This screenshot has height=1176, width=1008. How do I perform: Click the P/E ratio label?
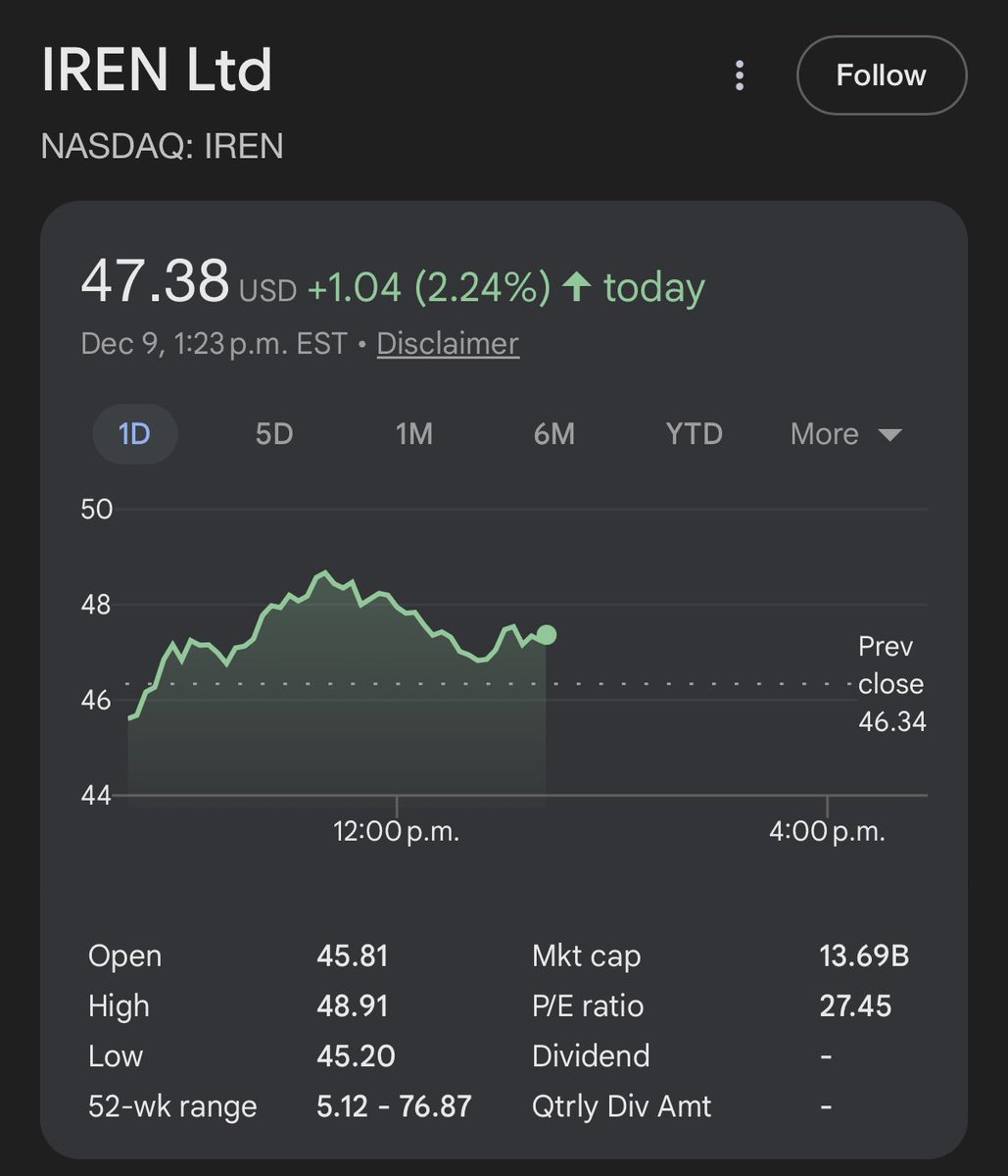pos(588,1005)
